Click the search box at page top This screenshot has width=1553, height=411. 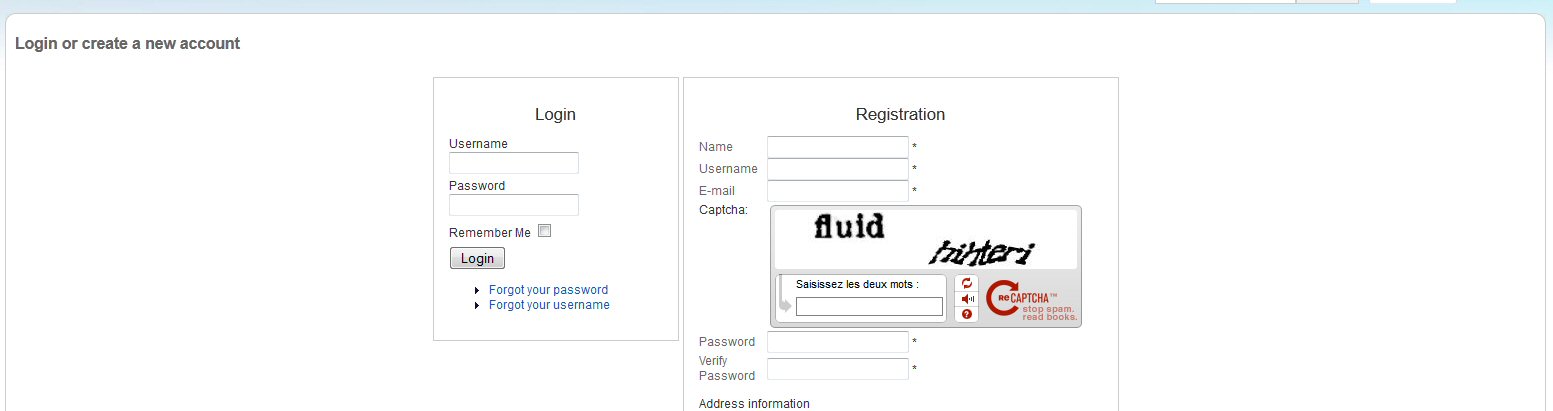(1225, 1)
